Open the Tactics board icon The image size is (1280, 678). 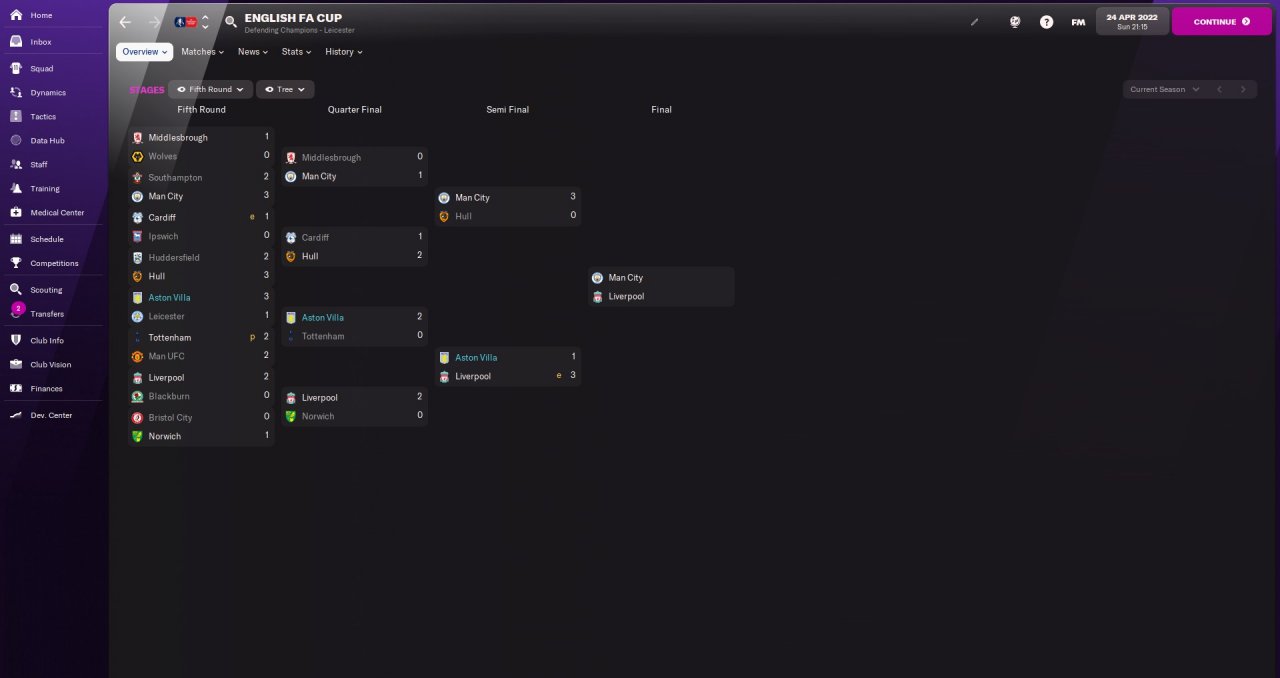[x=16, y=116]
